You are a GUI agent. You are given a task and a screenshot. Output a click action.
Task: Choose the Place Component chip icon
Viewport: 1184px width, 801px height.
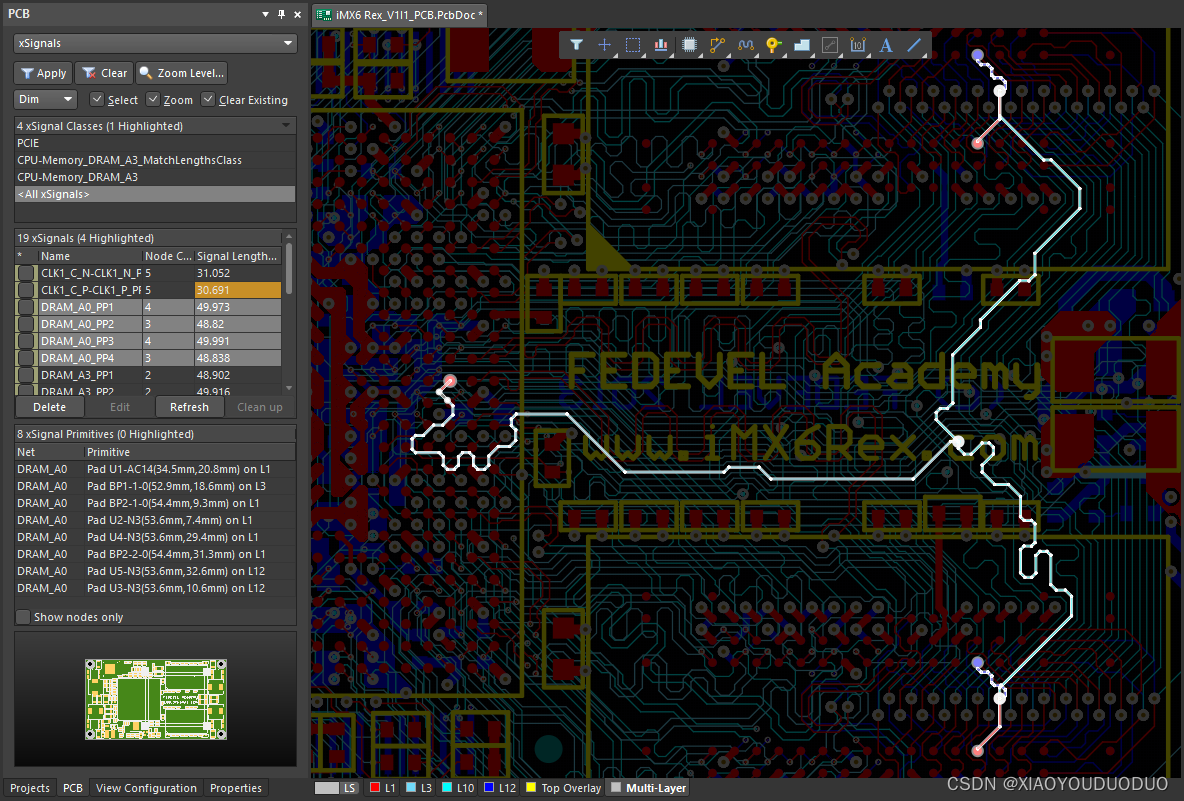pyautogui.click(x=689, y=45)
